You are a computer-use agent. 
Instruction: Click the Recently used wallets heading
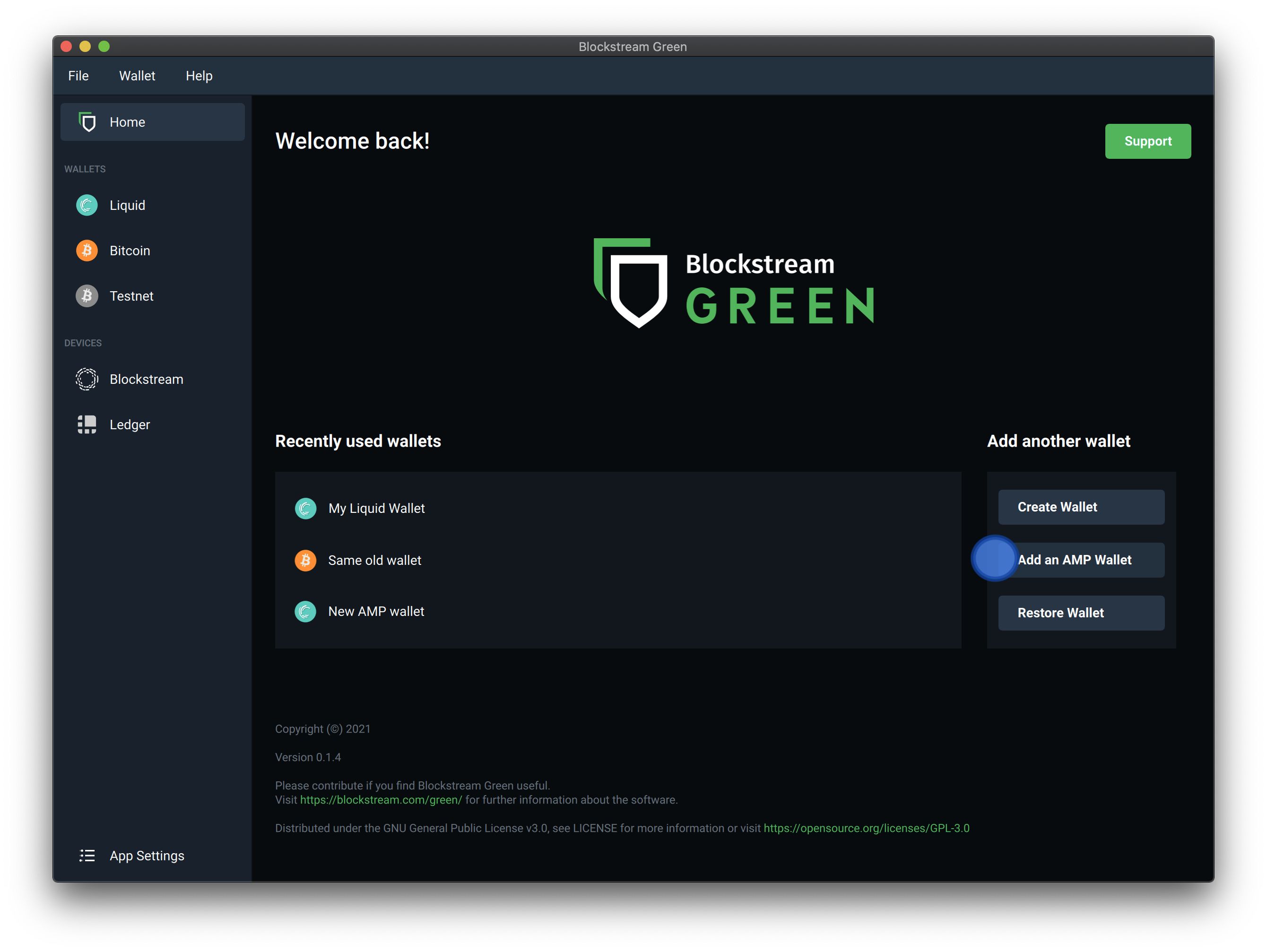(358, 441)
